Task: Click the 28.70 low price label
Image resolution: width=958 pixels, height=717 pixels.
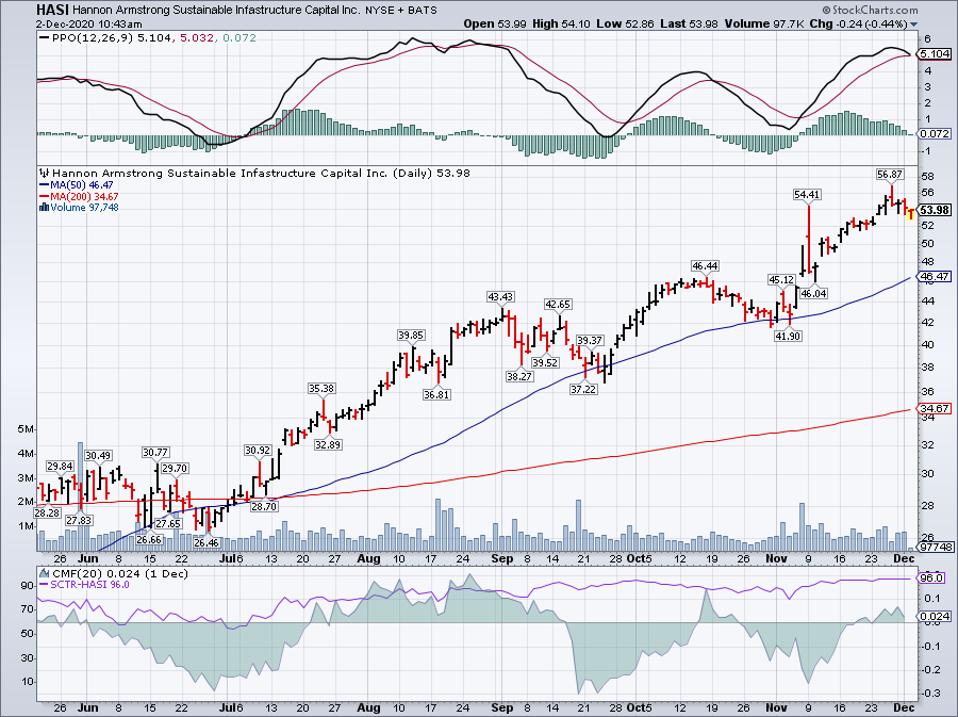Action: tap(264, 506)
